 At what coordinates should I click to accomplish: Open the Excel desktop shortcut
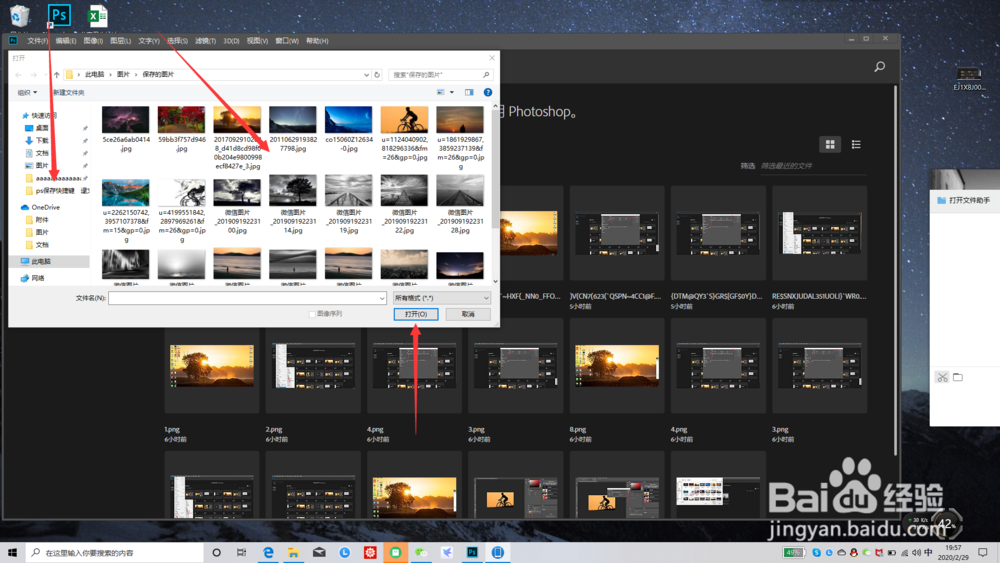pos(97,15)
